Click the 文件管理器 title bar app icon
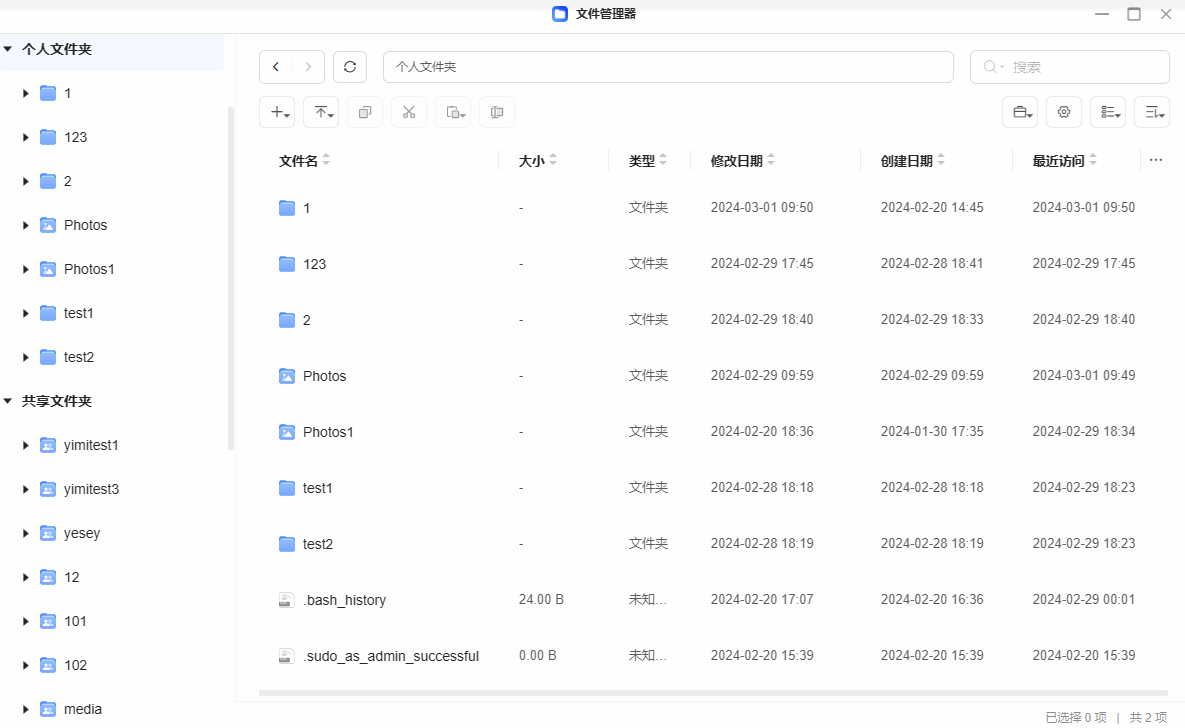1185x728 pixels. pos(559,14)
